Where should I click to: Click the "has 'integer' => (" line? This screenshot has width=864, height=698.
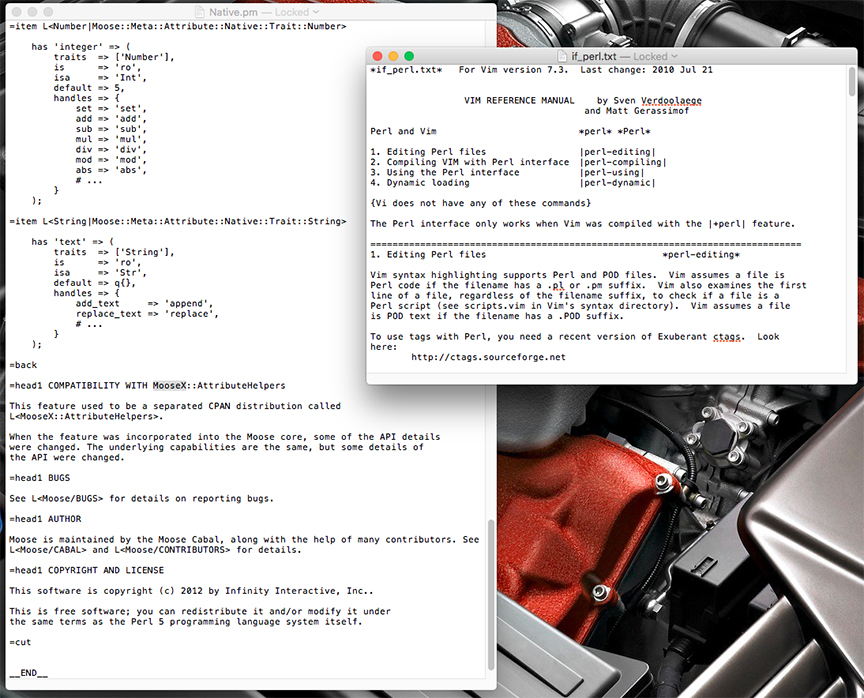pos(81,47)
